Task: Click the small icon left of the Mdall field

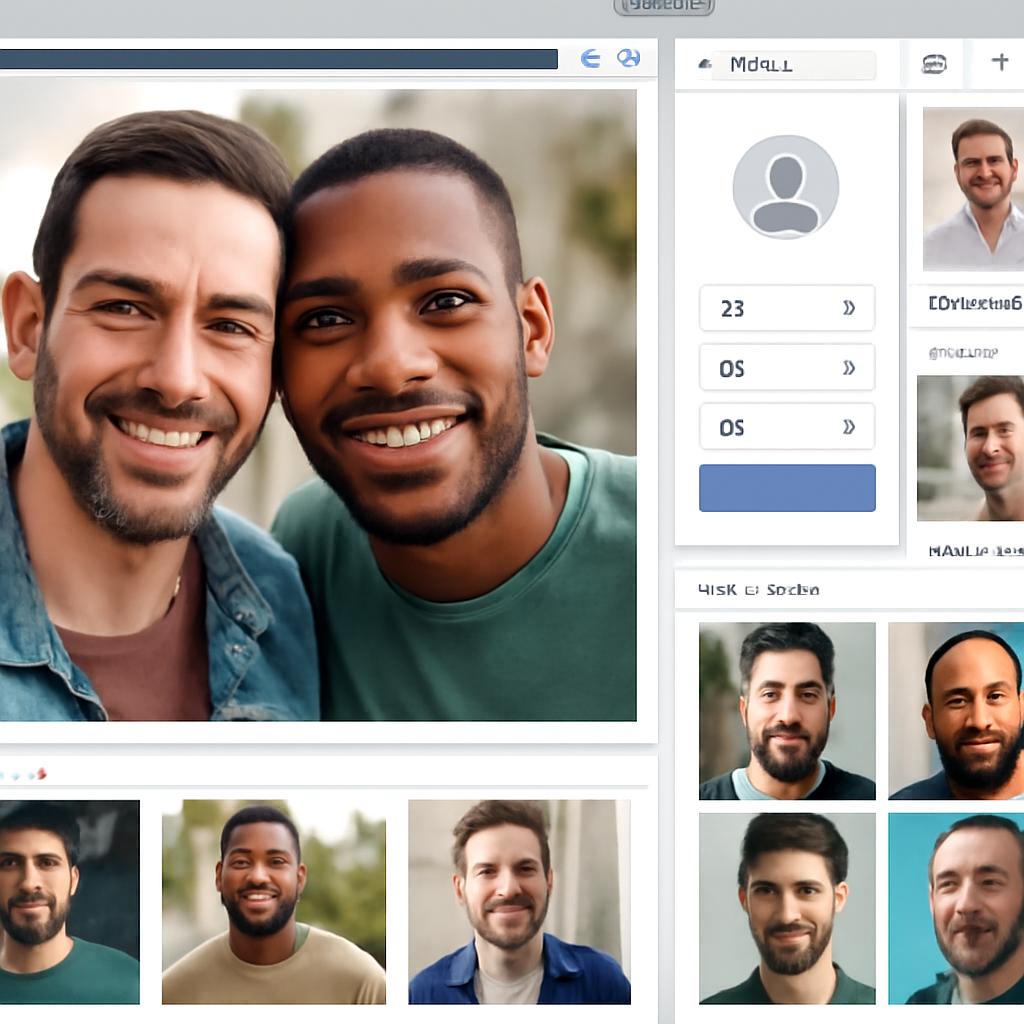Action: [705, 64]
